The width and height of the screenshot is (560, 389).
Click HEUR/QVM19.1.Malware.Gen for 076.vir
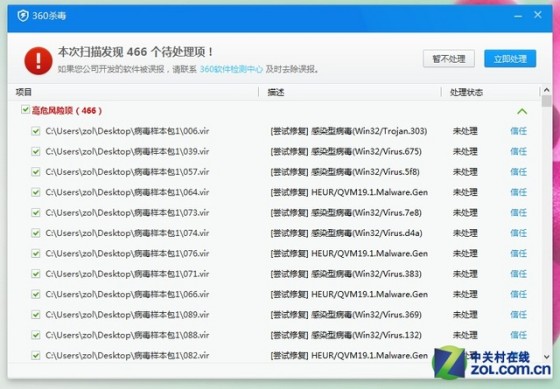coord(370,253)
